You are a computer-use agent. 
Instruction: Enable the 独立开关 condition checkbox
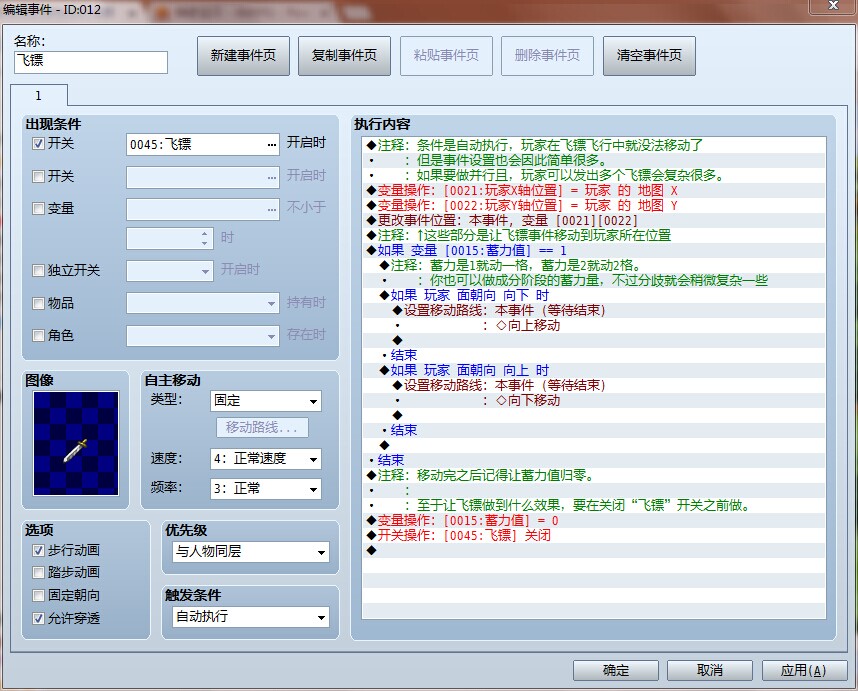(38, 270)
